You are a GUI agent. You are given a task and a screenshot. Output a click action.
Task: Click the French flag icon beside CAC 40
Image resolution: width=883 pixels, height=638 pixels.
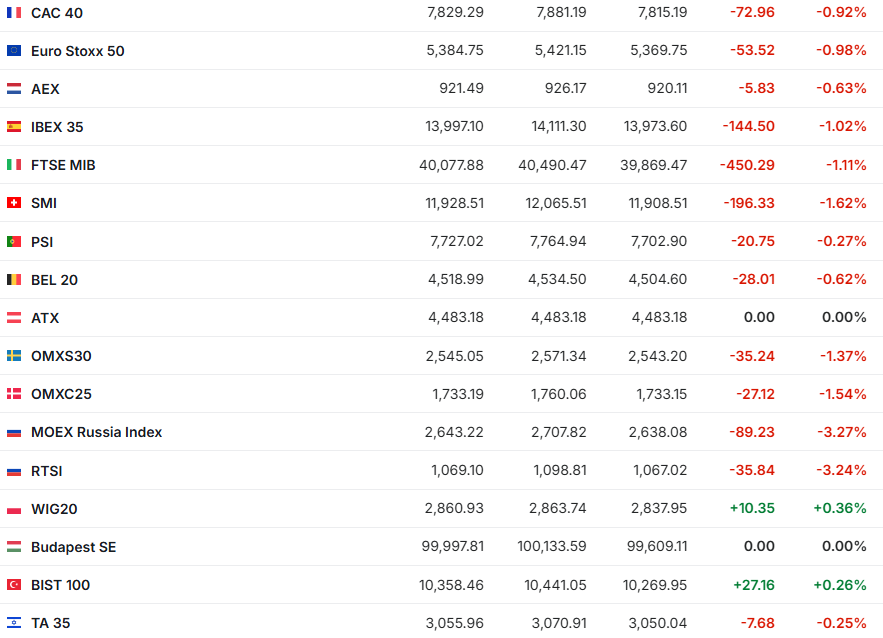[x=14, y=13]
